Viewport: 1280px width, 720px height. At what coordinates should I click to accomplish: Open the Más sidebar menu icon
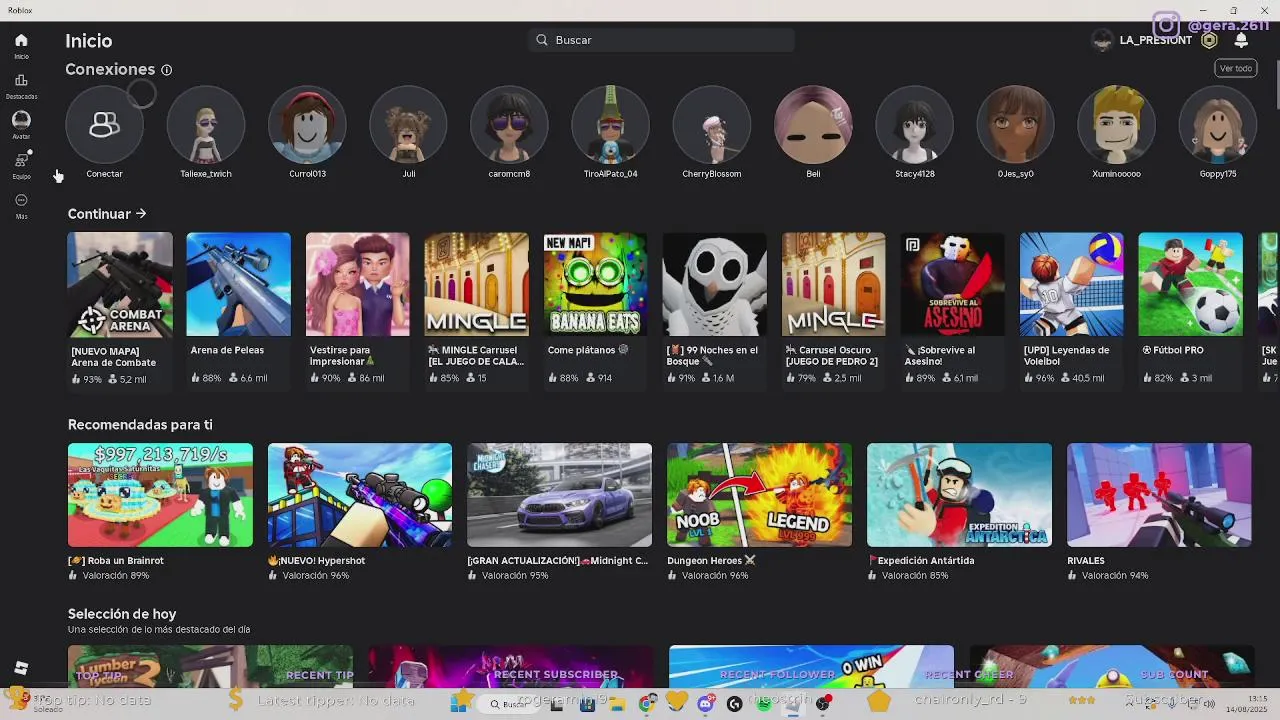[21, 200]
